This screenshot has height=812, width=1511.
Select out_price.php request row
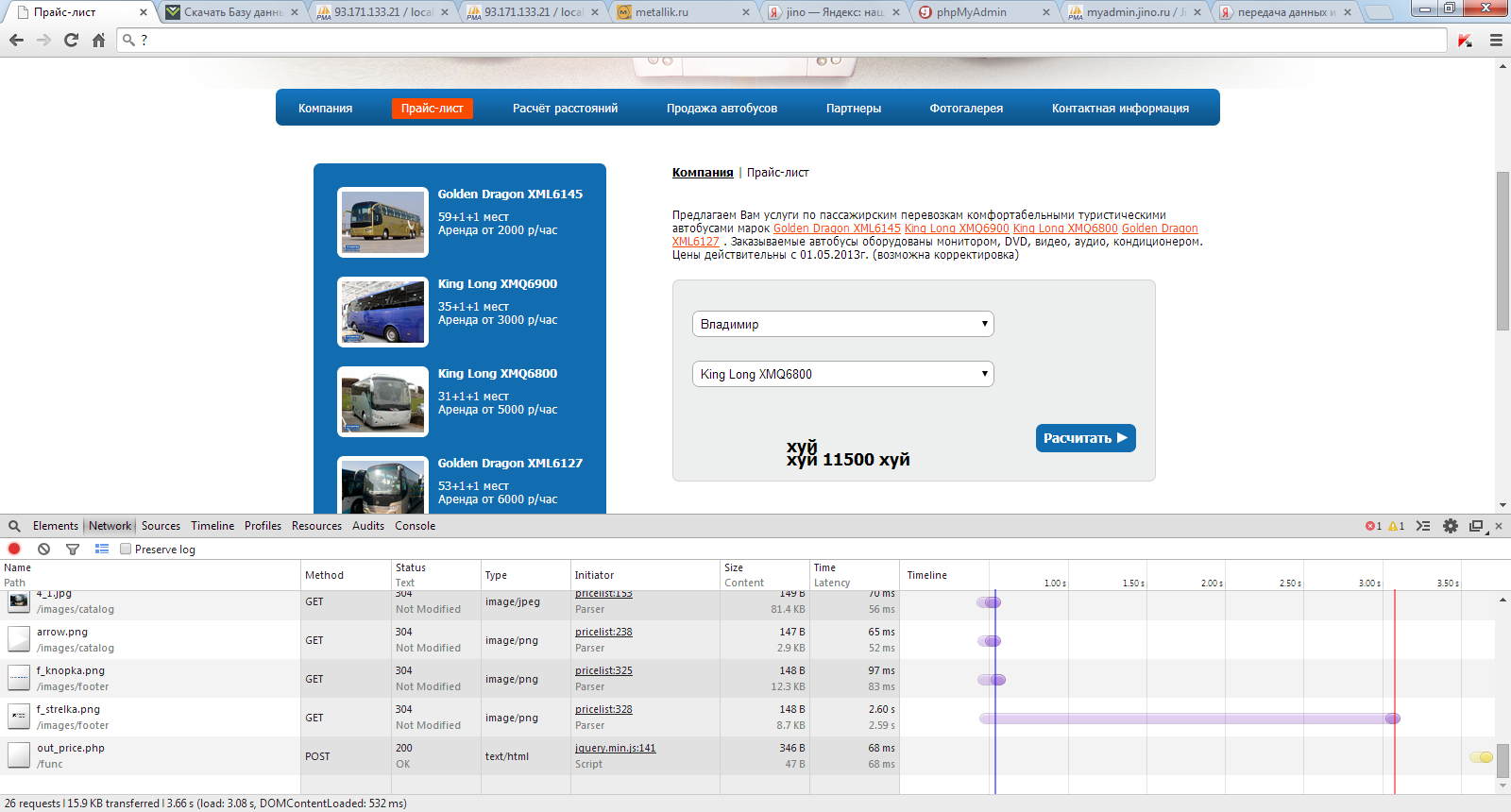[x=748, y=755]
